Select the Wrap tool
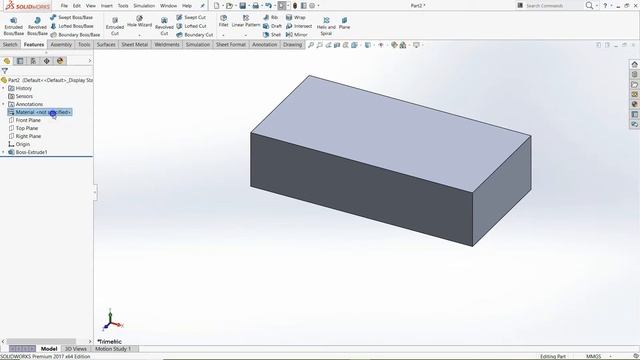 296,18
